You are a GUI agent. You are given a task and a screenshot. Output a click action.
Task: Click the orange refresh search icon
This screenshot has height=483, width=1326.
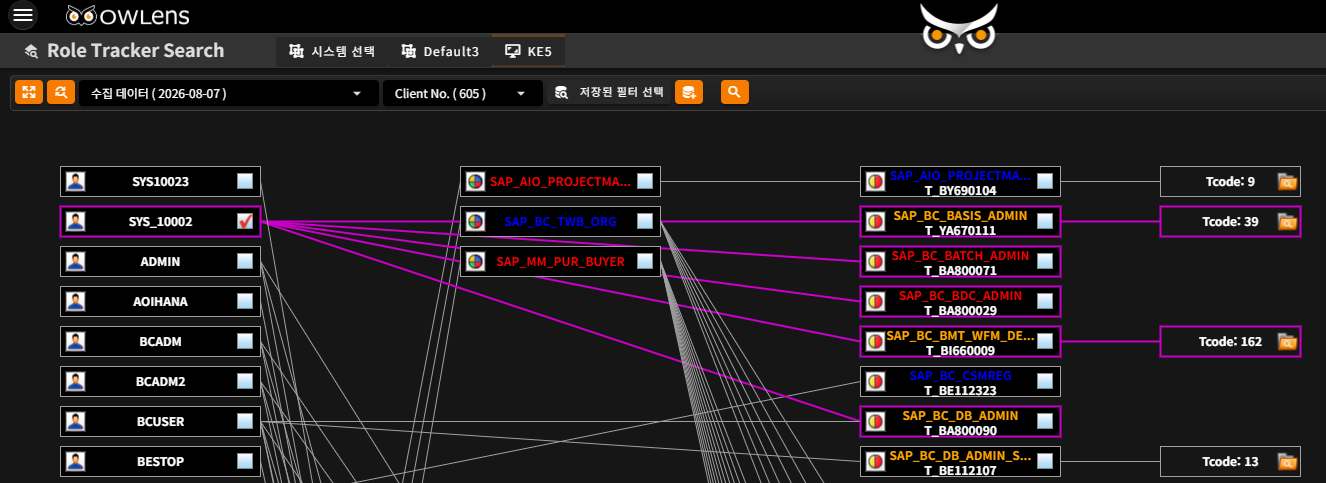61,92
